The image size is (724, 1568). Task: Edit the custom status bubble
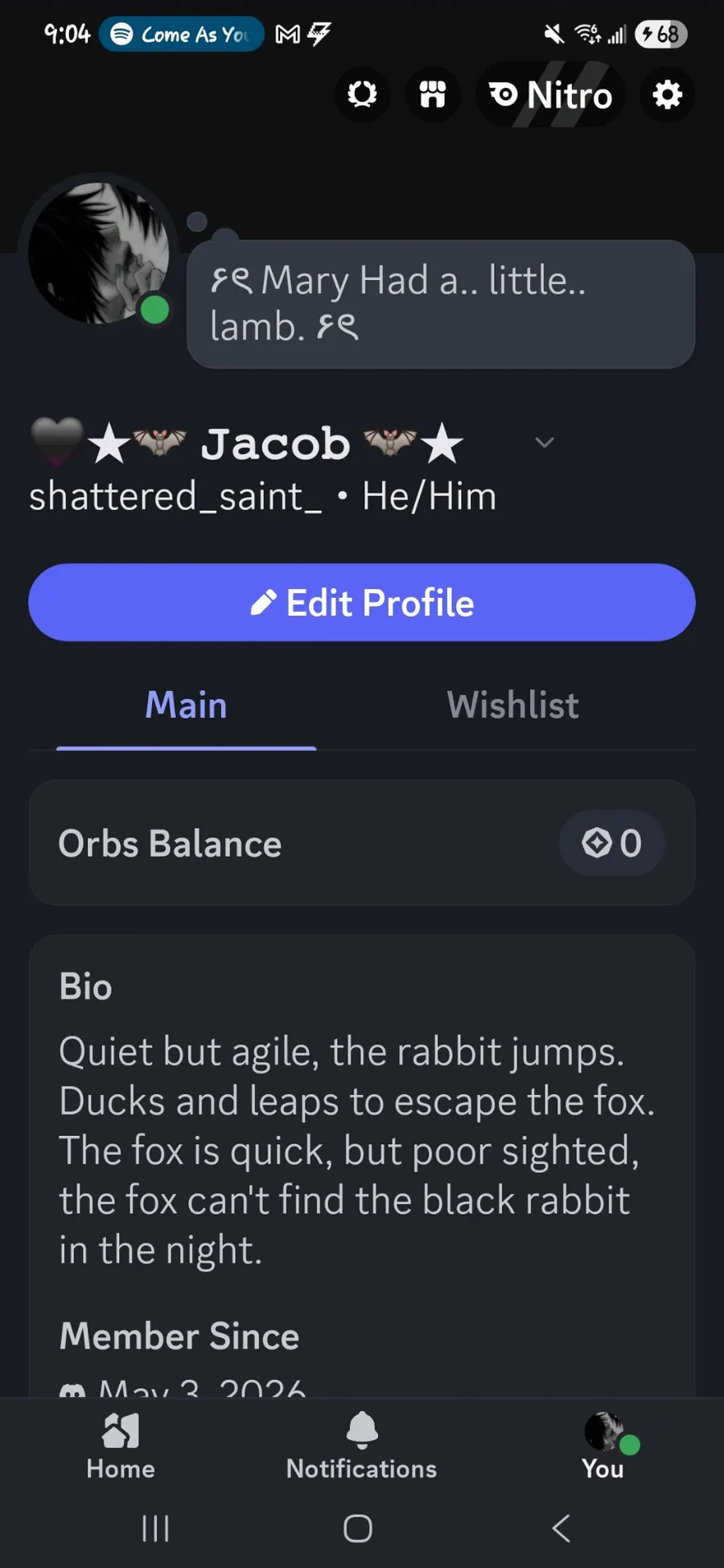[x=441, y=304]
